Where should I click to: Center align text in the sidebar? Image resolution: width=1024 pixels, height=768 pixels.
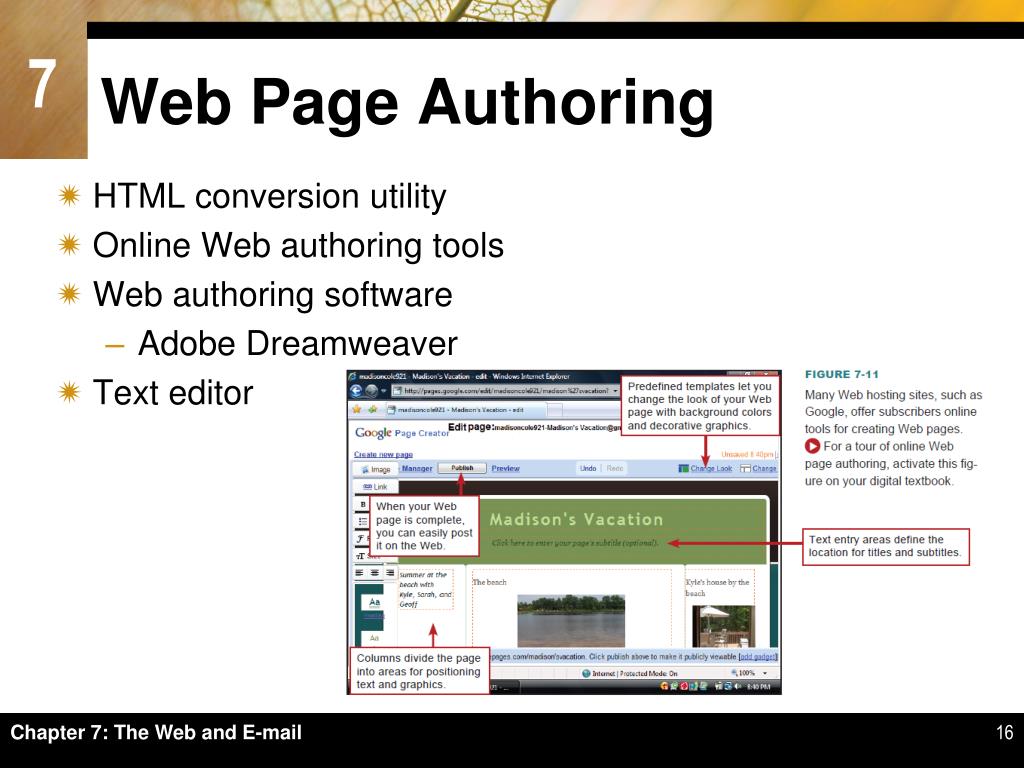coord(374,573)
